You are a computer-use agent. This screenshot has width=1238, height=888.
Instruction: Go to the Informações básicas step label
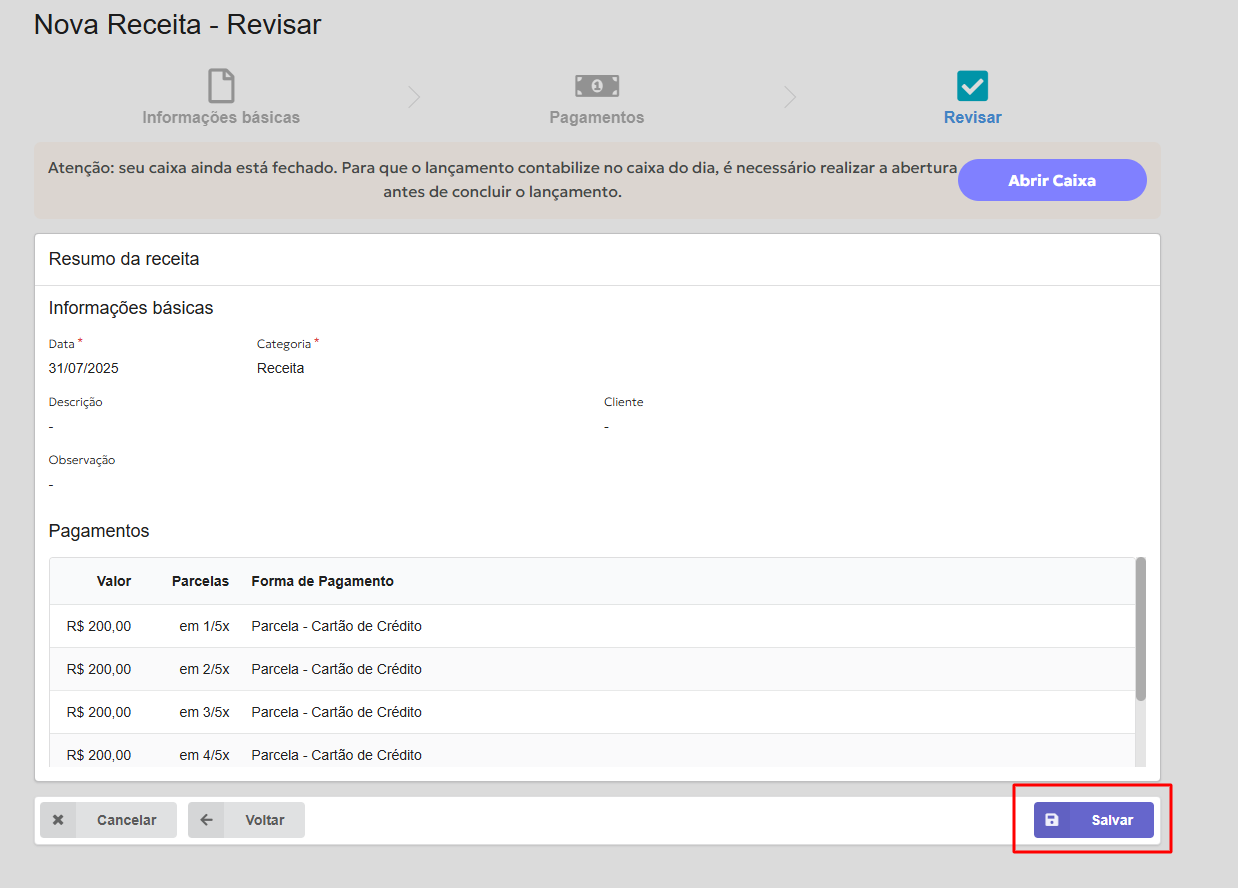pos(221,117)
